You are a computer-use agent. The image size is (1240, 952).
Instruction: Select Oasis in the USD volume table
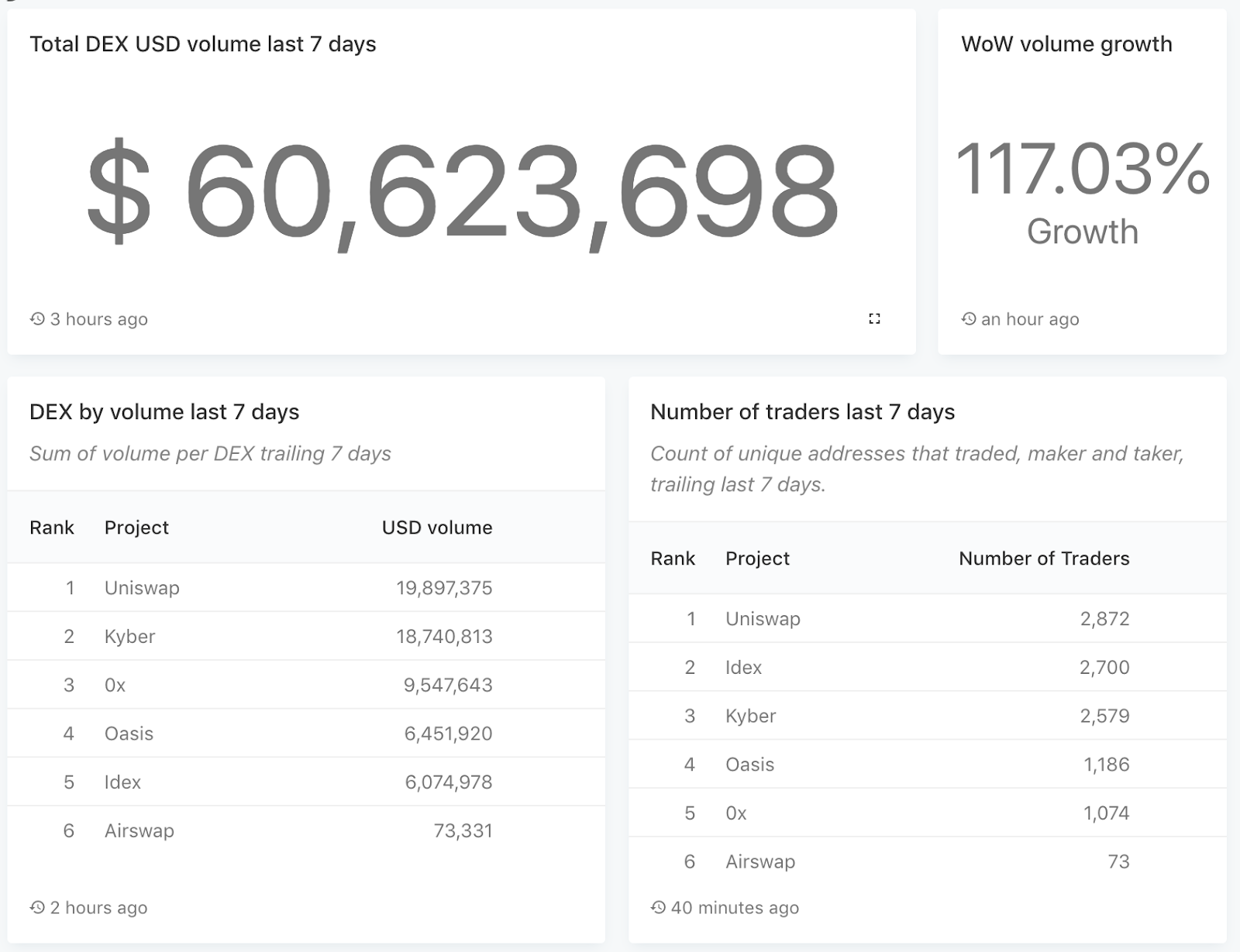[129, 734]
